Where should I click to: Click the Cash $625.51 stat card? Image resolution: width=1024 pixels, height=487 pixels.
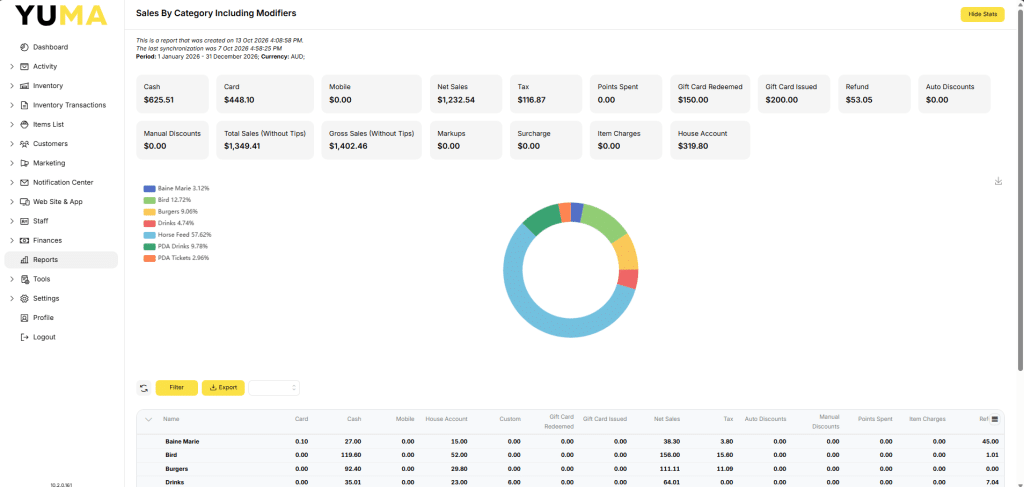pyautogui.click(x=172, y=94)
